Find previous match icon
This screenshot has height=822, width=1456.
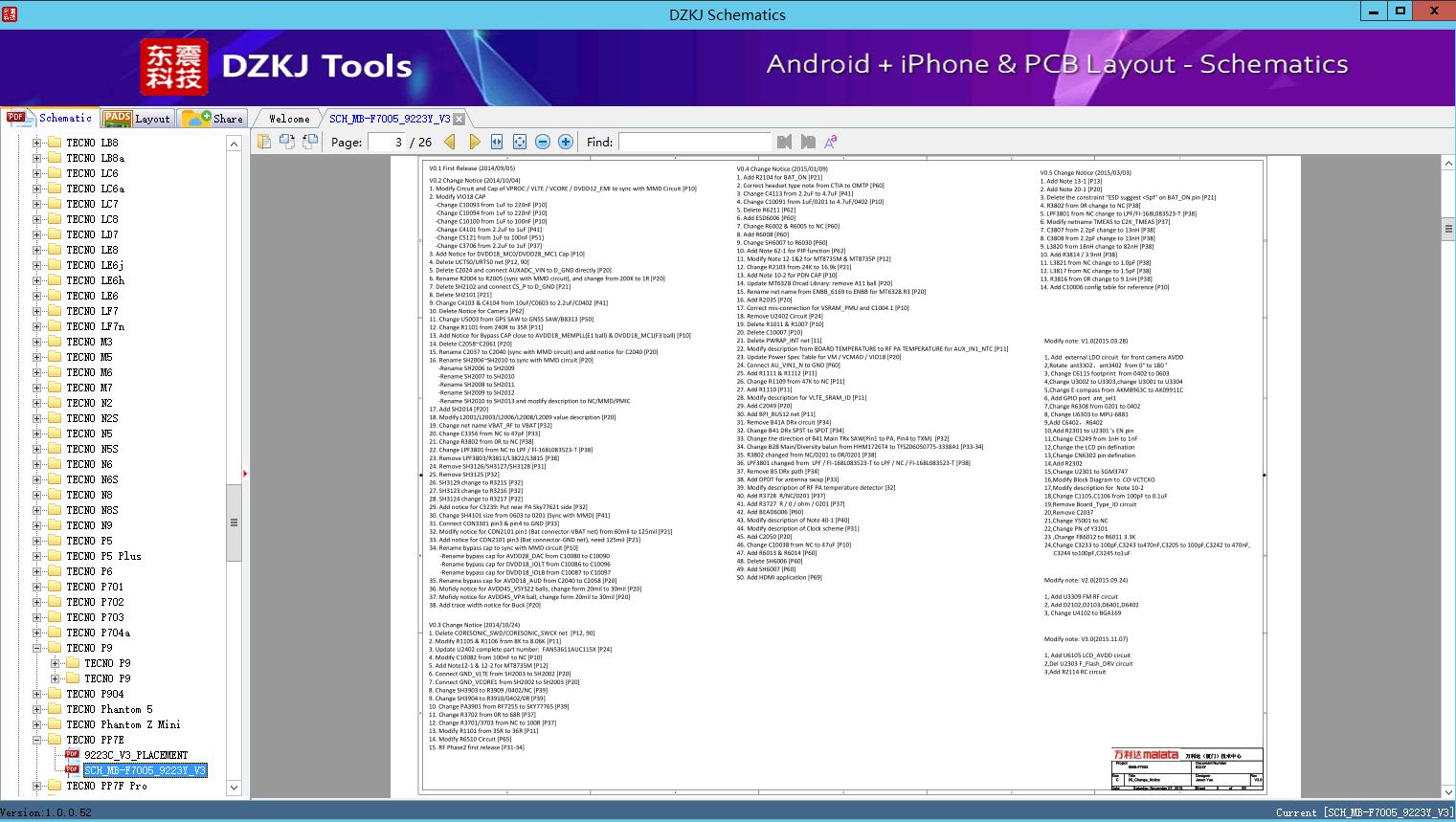[x=785, y=142]
